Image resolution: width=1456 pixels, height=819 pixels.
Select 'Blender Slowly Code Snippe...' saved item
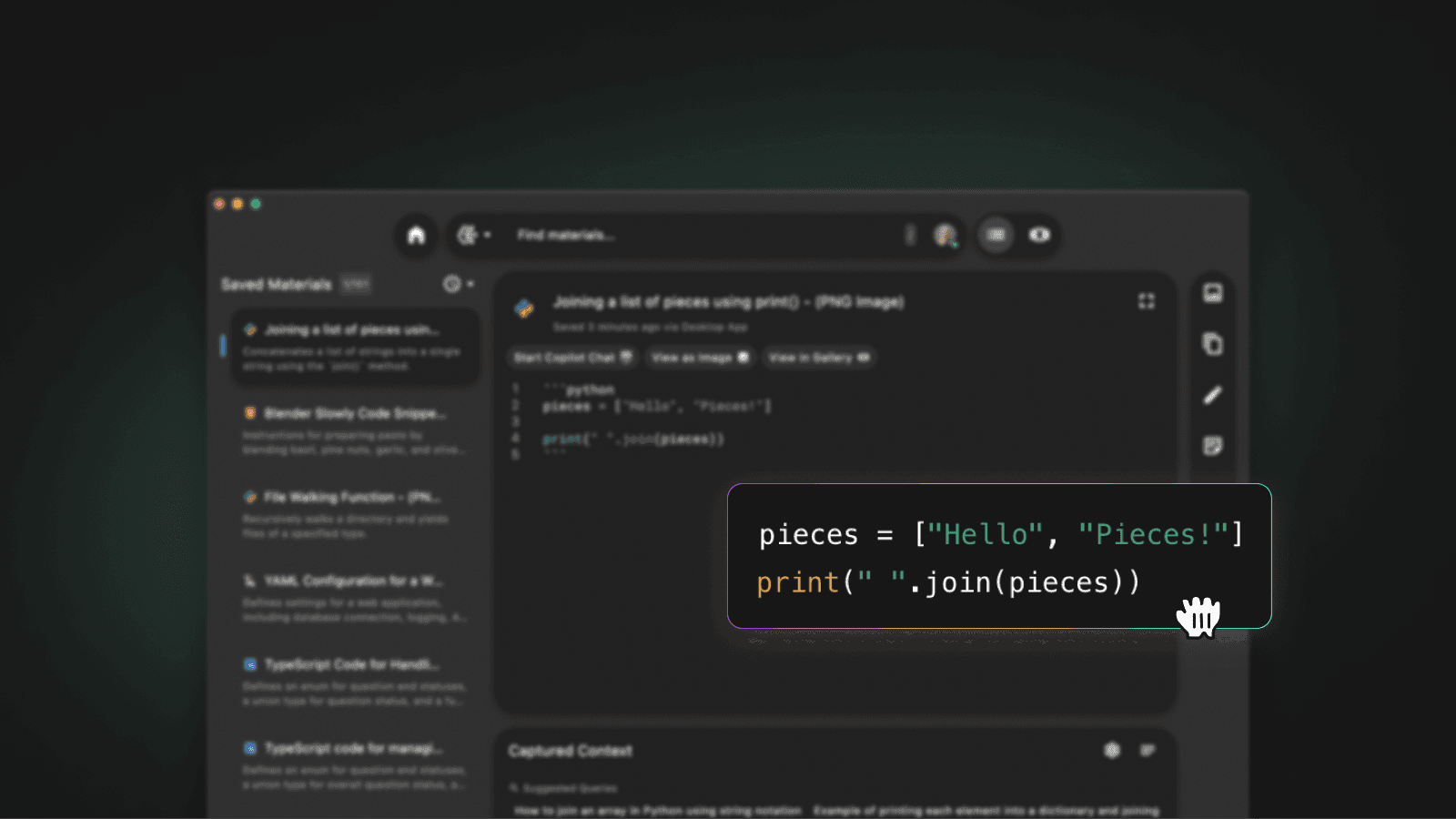[355, 430]
